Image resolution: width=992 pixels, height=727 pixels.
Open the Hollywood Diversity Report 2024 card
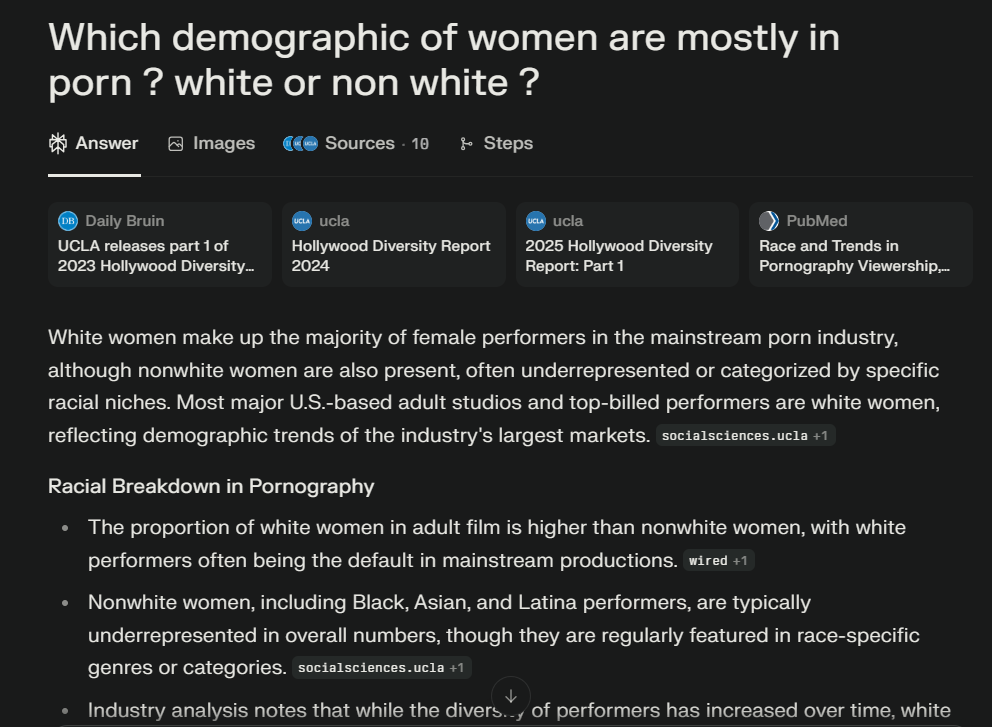[x=394, y=244]
